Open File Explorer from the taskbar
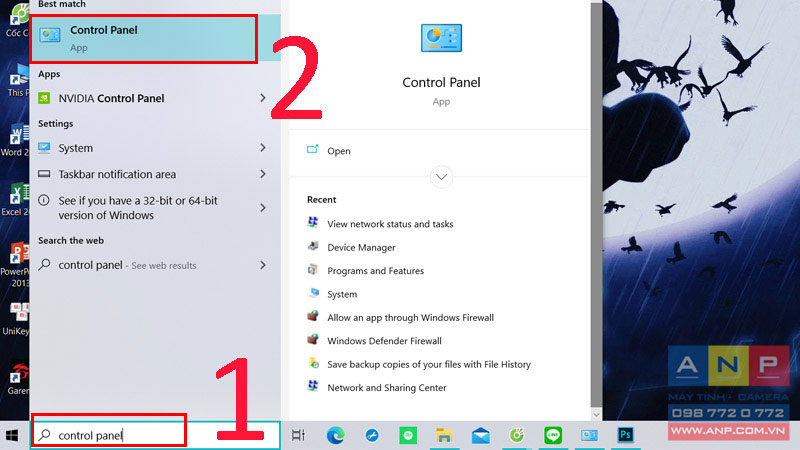Image resolution: width=800 pixels, height=450 pixels. pos(444,435)
